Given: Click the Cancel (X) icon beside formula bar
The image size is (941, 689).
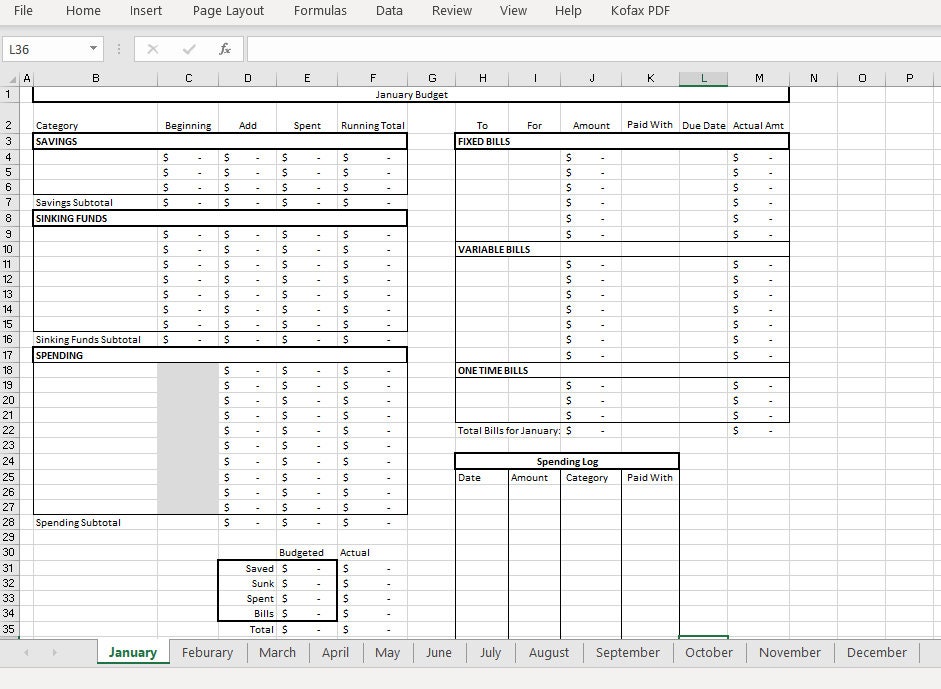Looking at the screenshot, I should [152, 48].
